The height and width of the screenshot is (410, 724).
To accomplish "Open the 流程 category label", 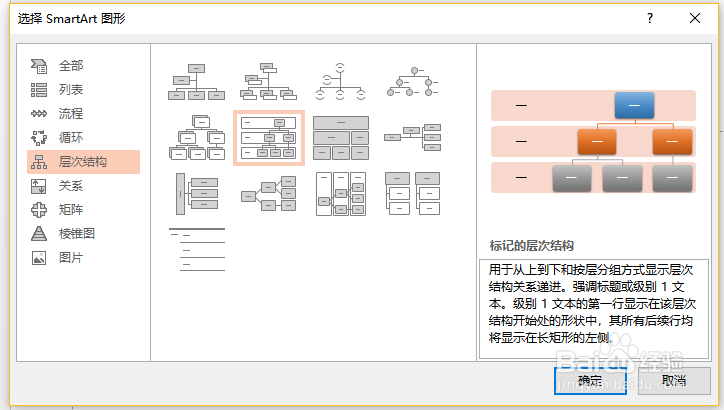I will [71, 114].
